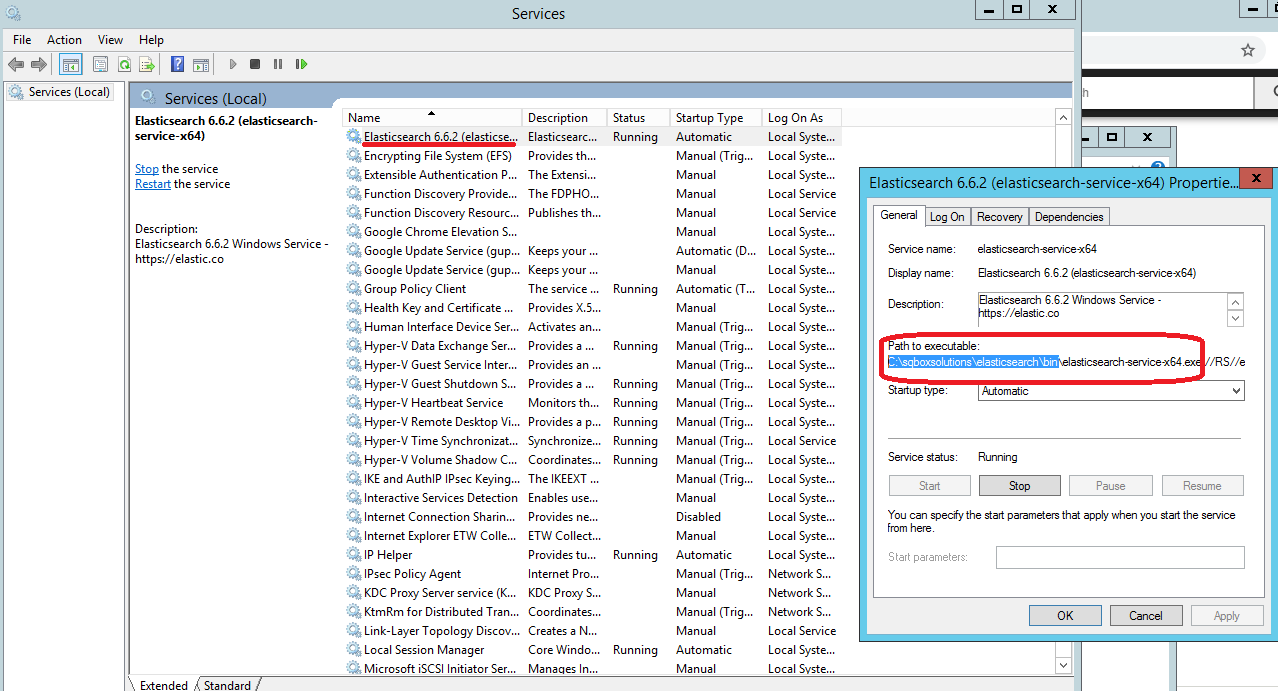Select the Human Interface Device Service row
Screen dimensions: 1278x691
click(x=593, y=326)
